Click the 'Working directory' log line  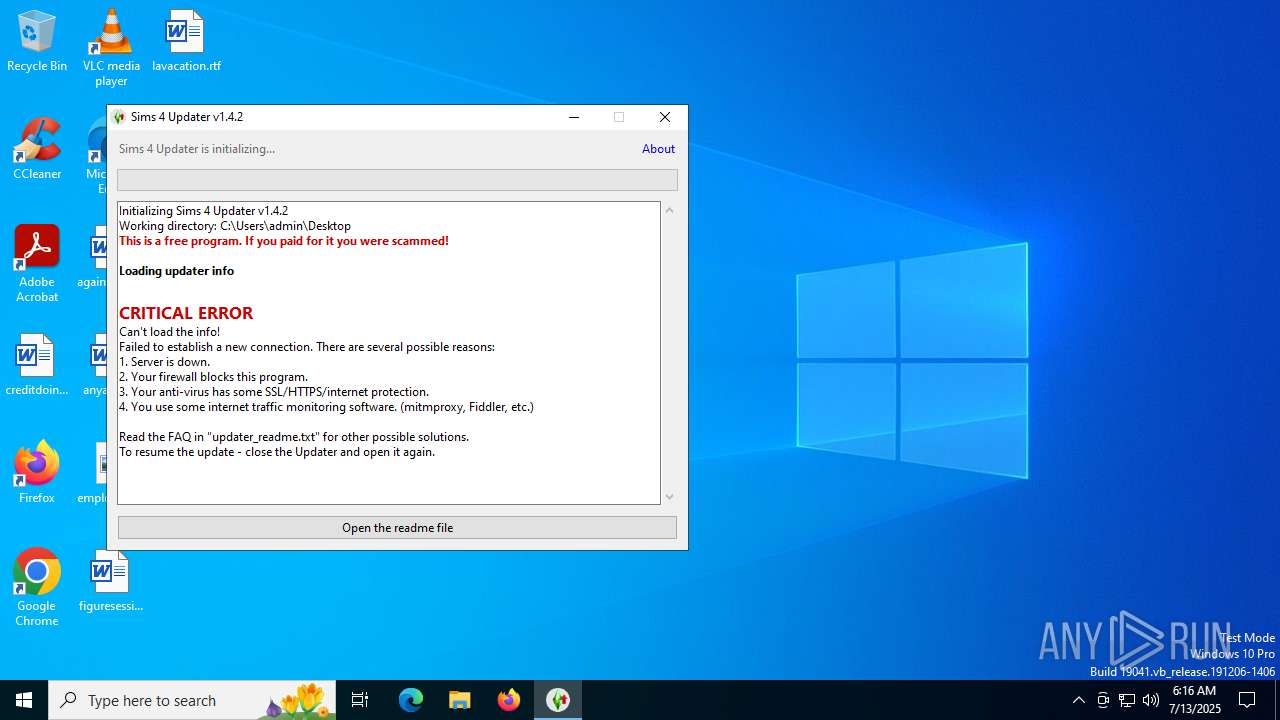235,226
